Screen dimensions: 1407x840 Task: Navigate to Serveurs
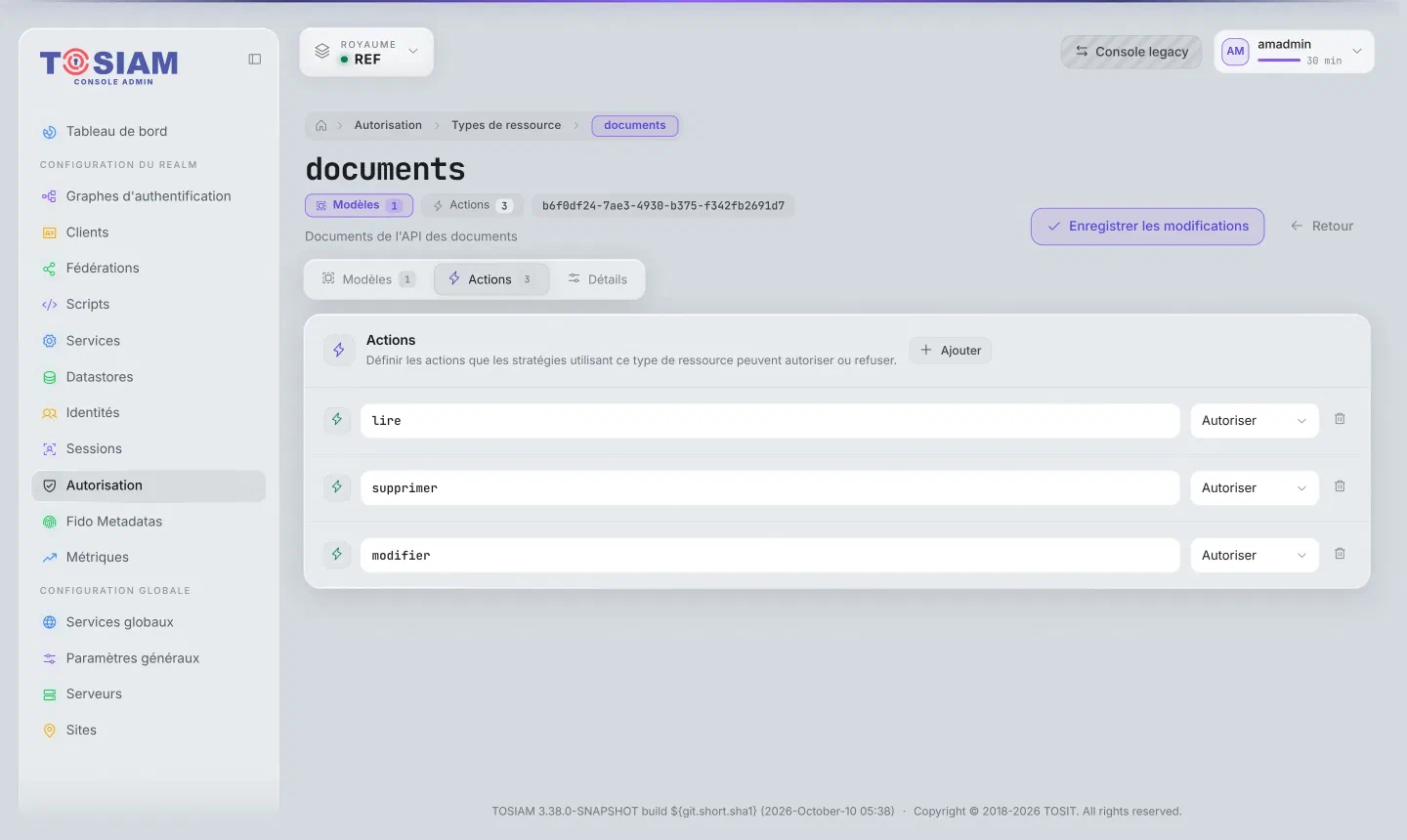[149, 694]
